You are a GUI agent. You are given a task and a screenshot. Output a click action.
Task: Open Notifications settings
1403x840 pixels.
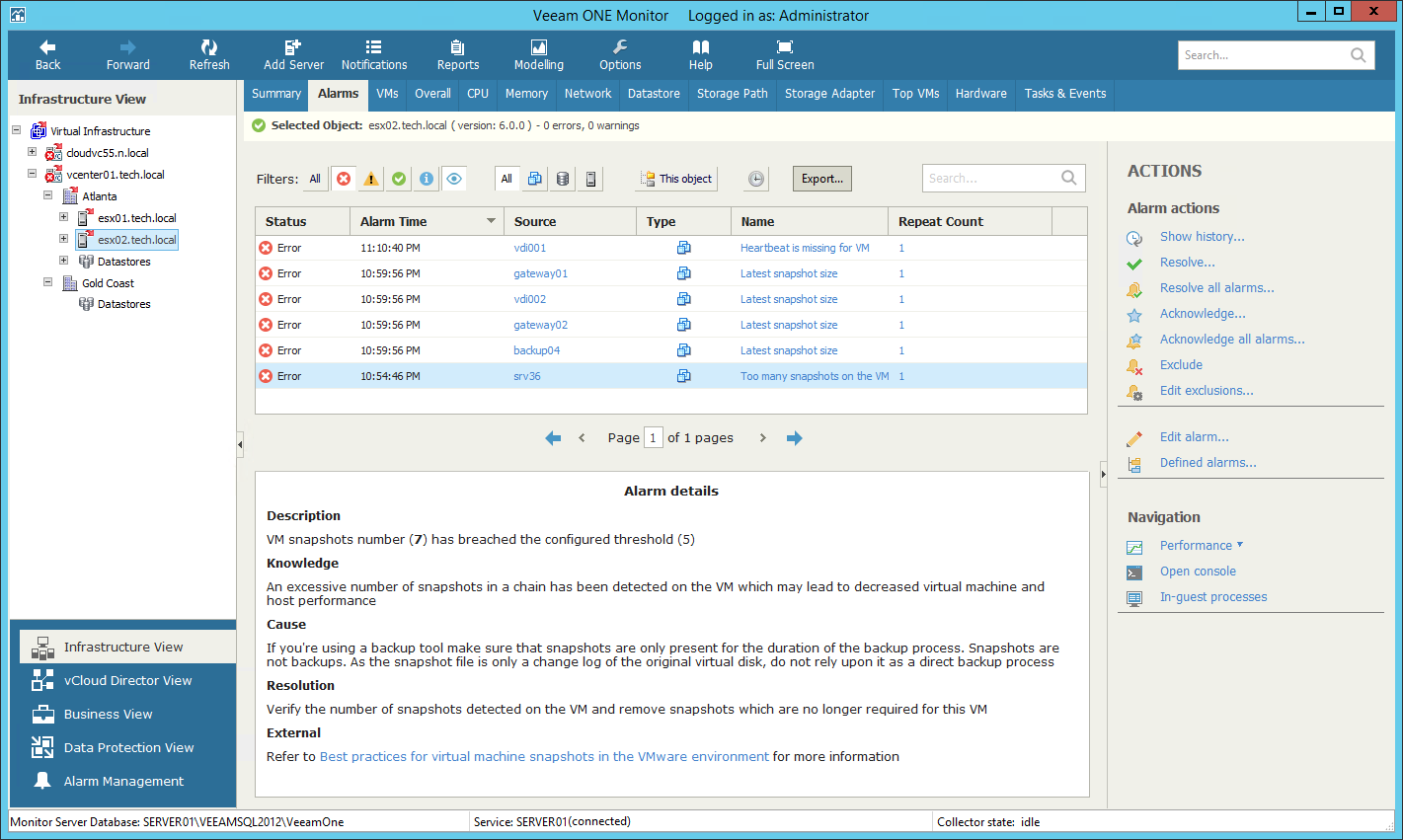[374, 55]
